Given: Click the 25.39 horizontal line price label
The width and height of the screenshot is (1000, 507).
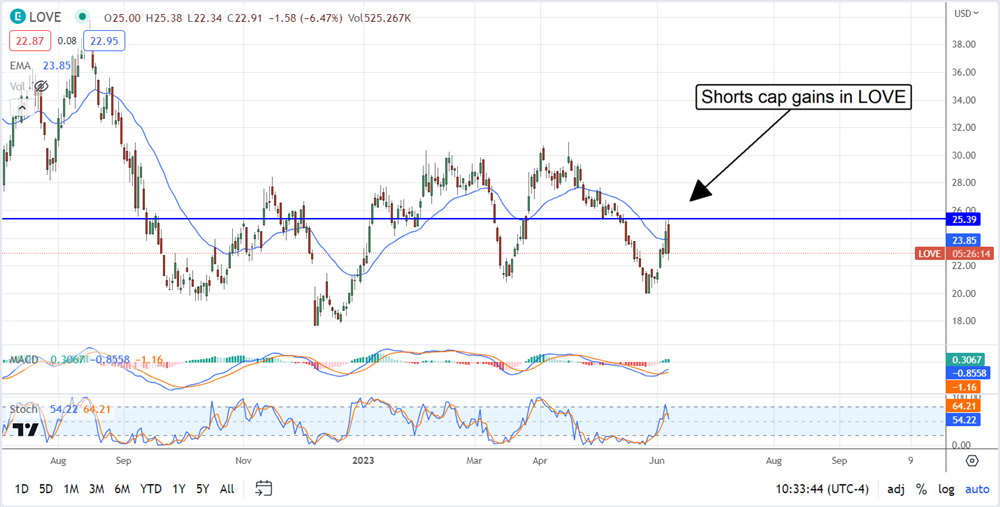Looking at the screenshot, I should tap(966, 219).
